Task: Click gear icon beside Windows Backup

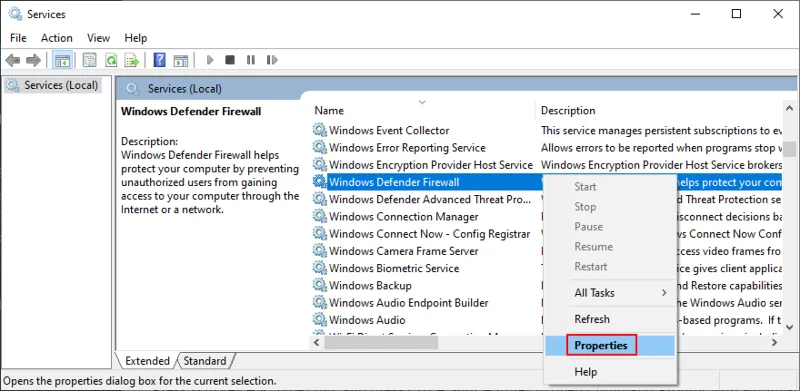Action: [320, 285]
